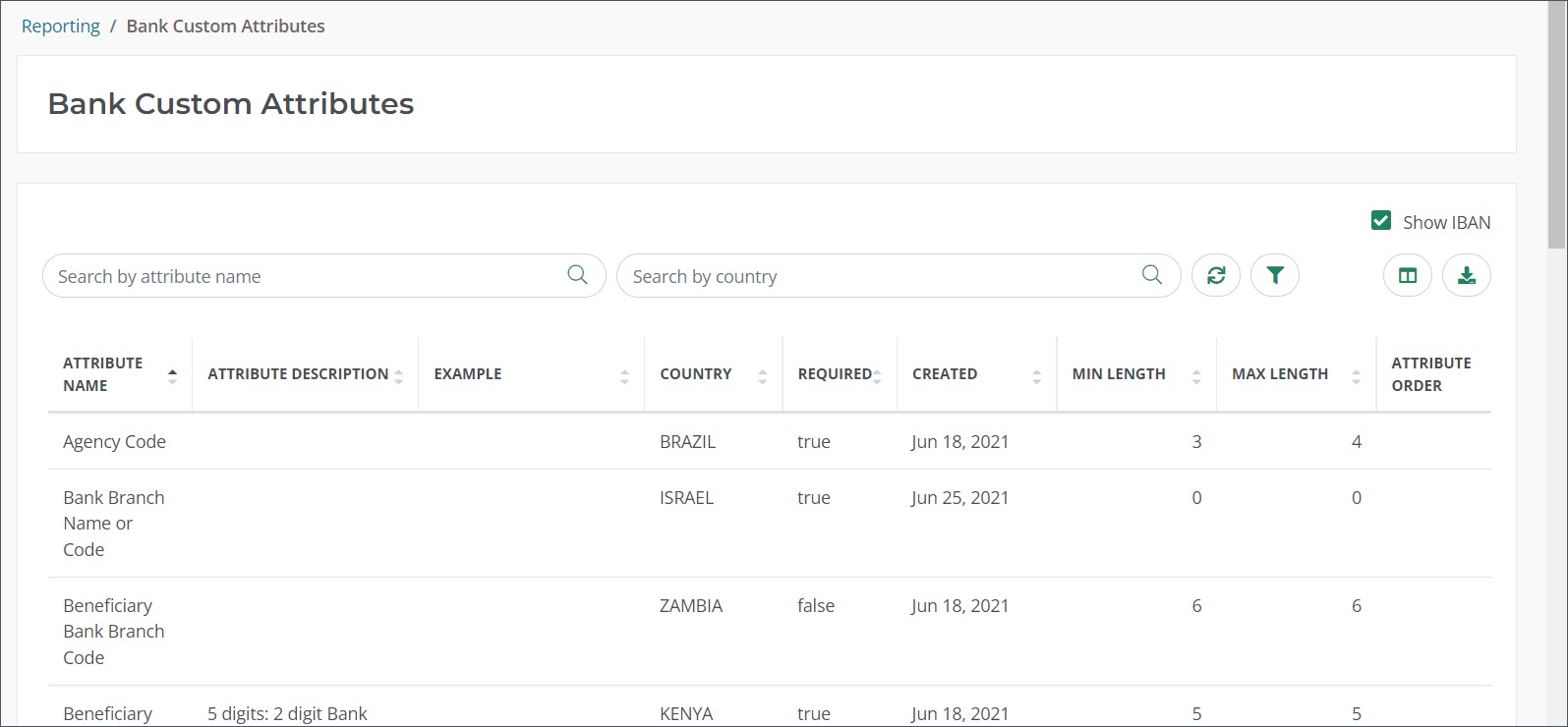The height and width of the screenshot is (727, 1568).
Task: Click the Bank Custom Attributes page heading
Action: tap(231, 104)
